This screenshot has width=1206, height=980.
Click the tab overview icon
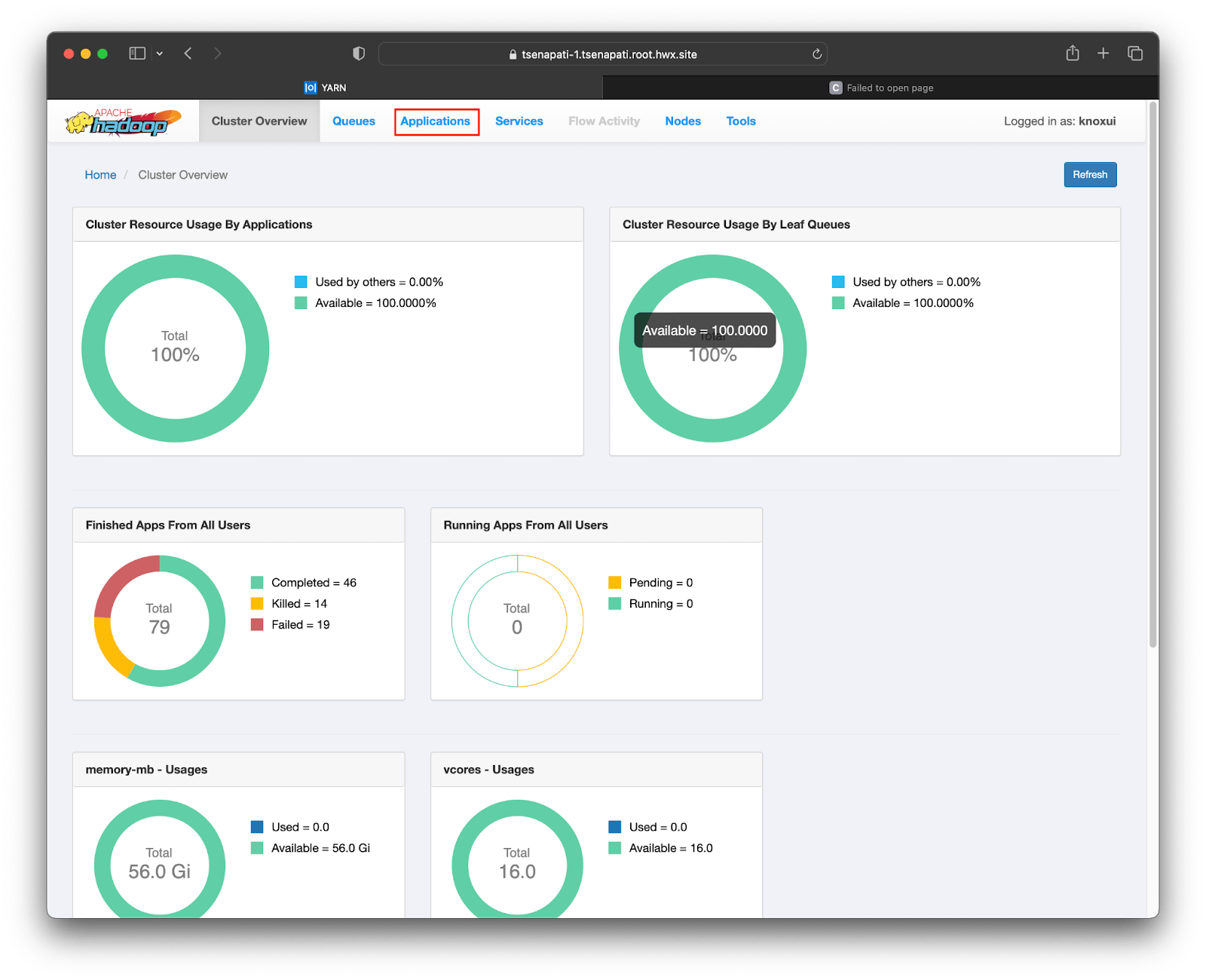(1134, 54)
